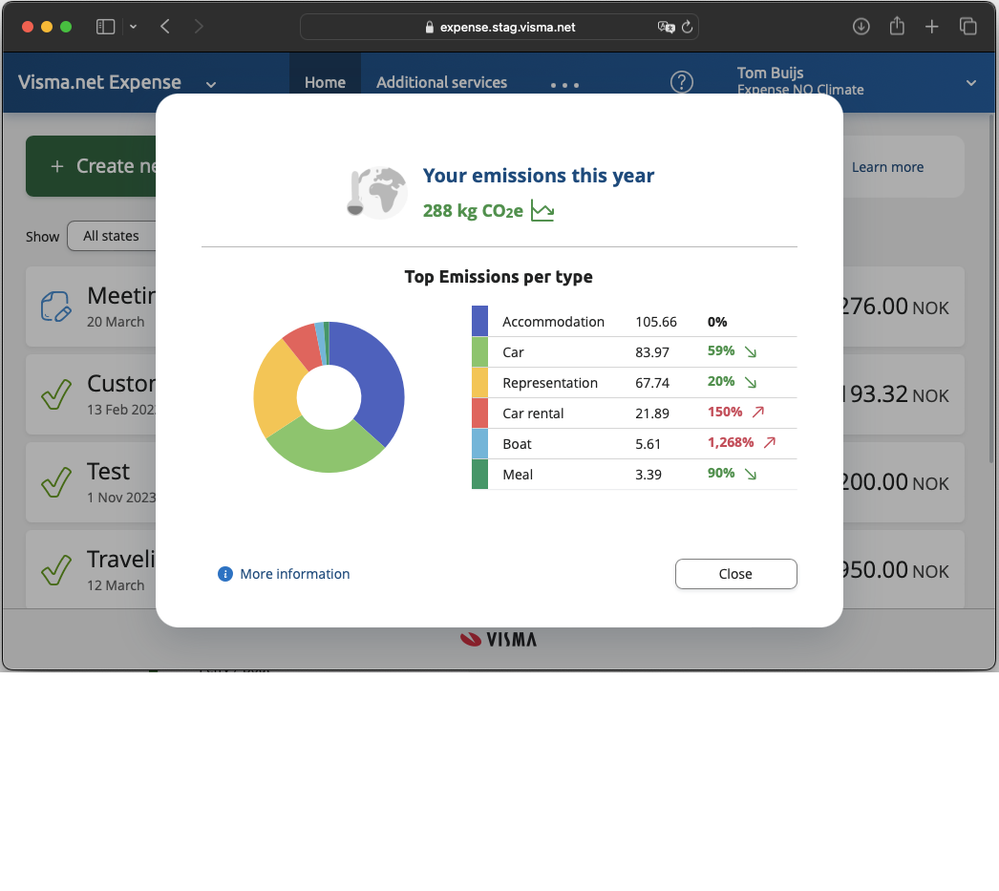
Task: Click the 200.00 NOK amount
Action: [895, 482]
